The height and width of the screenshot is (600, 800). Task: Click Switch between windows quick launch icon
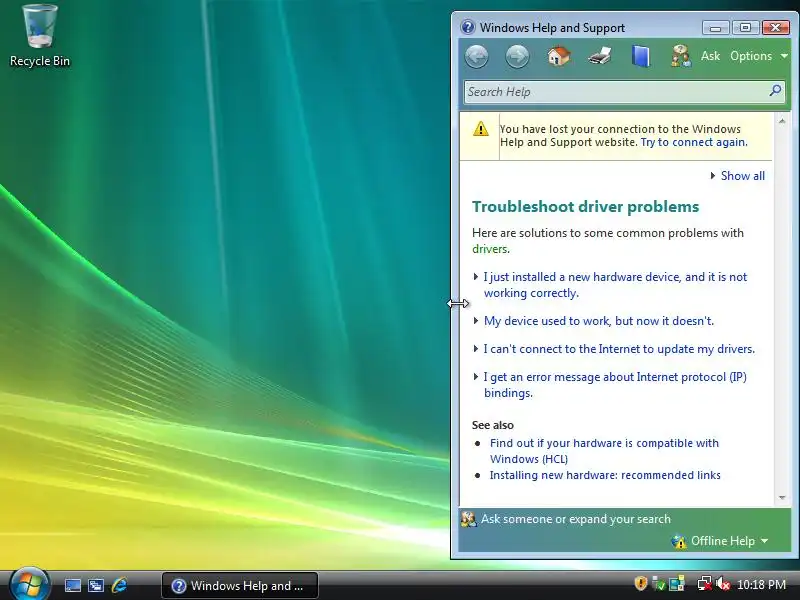click(x=96, y=586)
